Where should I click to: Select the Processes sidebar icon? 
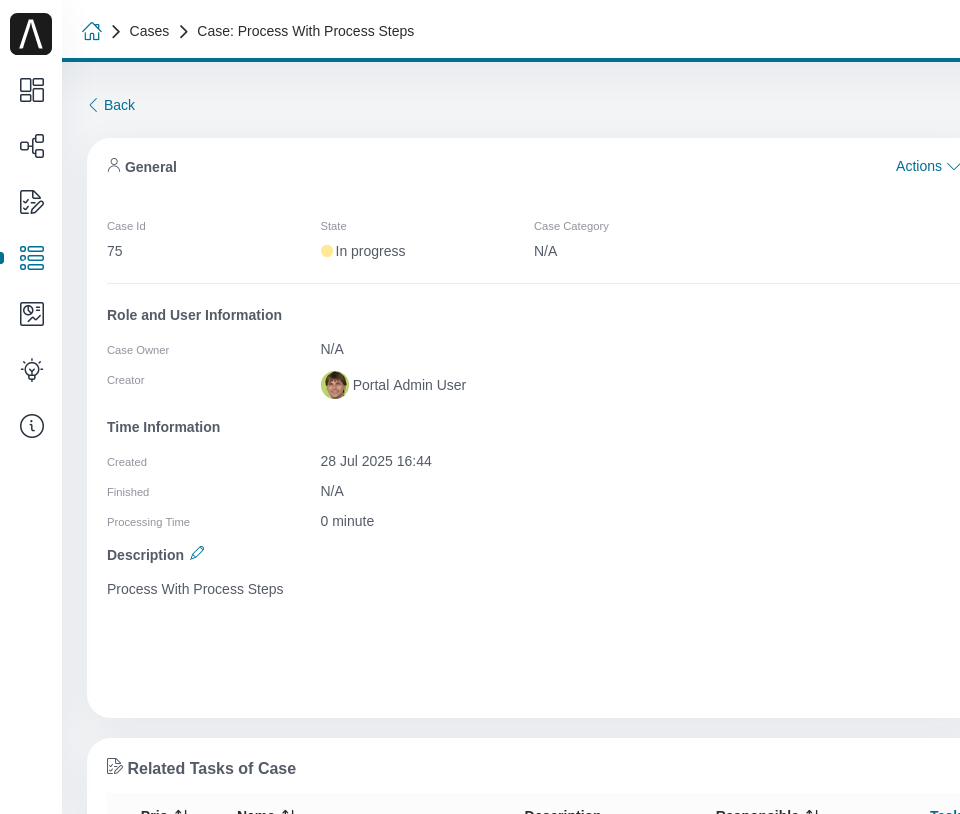[32, 146]
